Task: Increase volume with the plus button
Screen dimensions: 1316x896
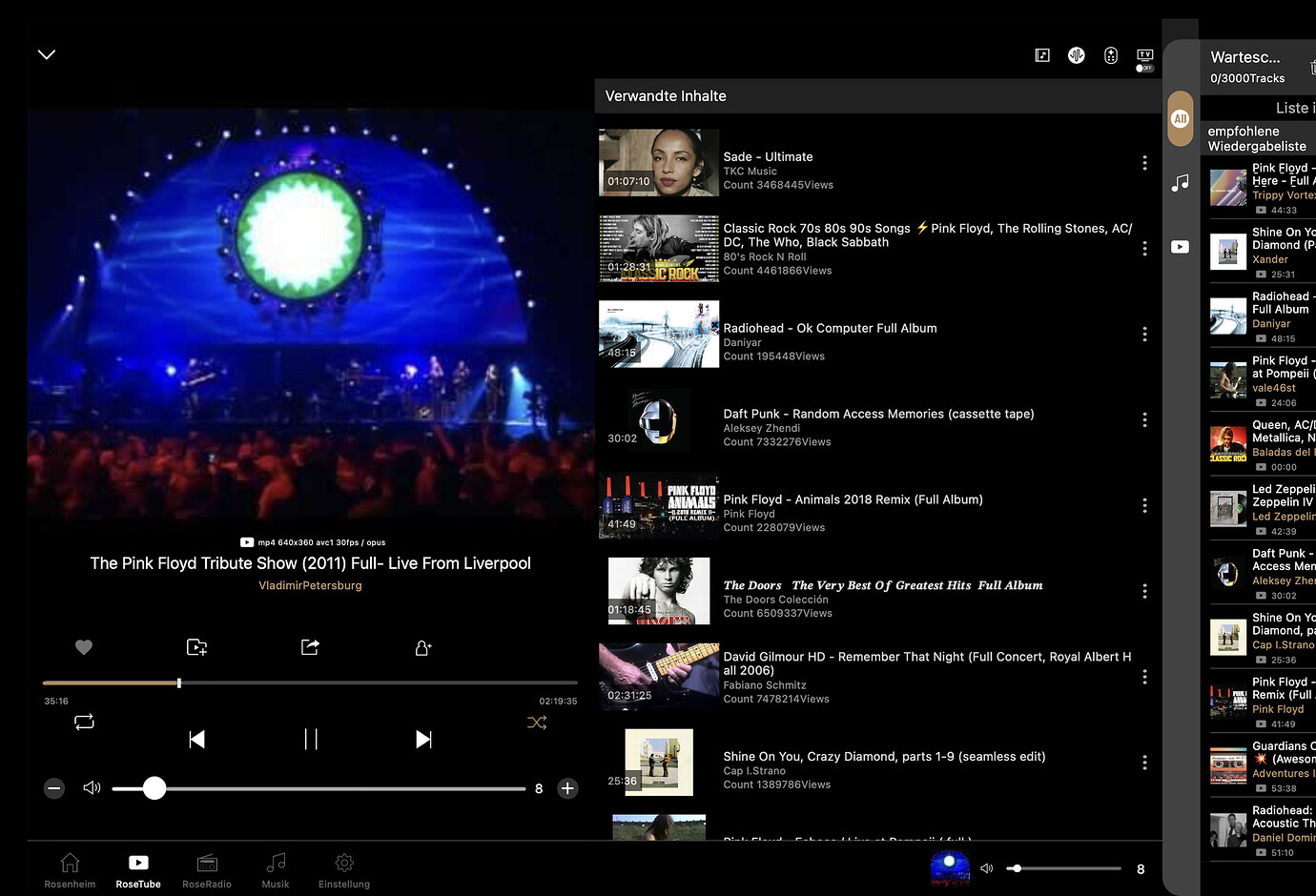Action: [567, 788]
